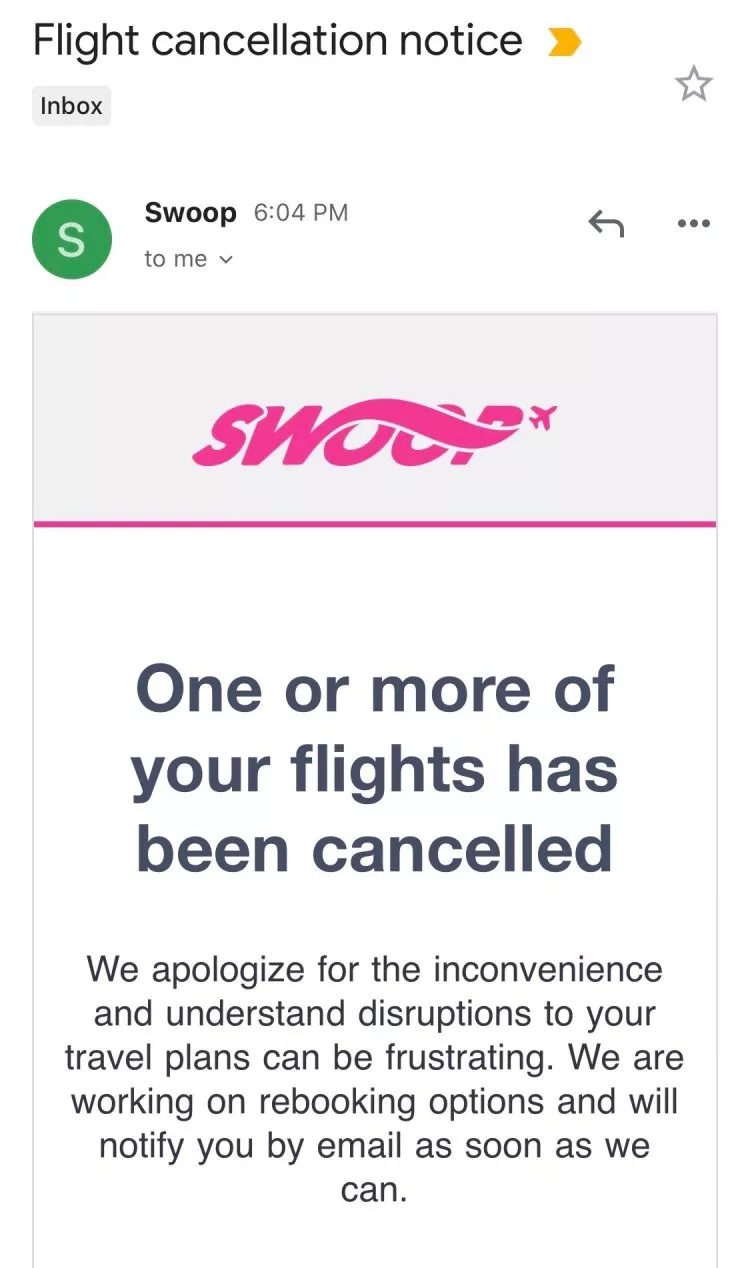750x1268 pixels.
Task: Open the three-dot more options menu
Action: tap(693, 224)
